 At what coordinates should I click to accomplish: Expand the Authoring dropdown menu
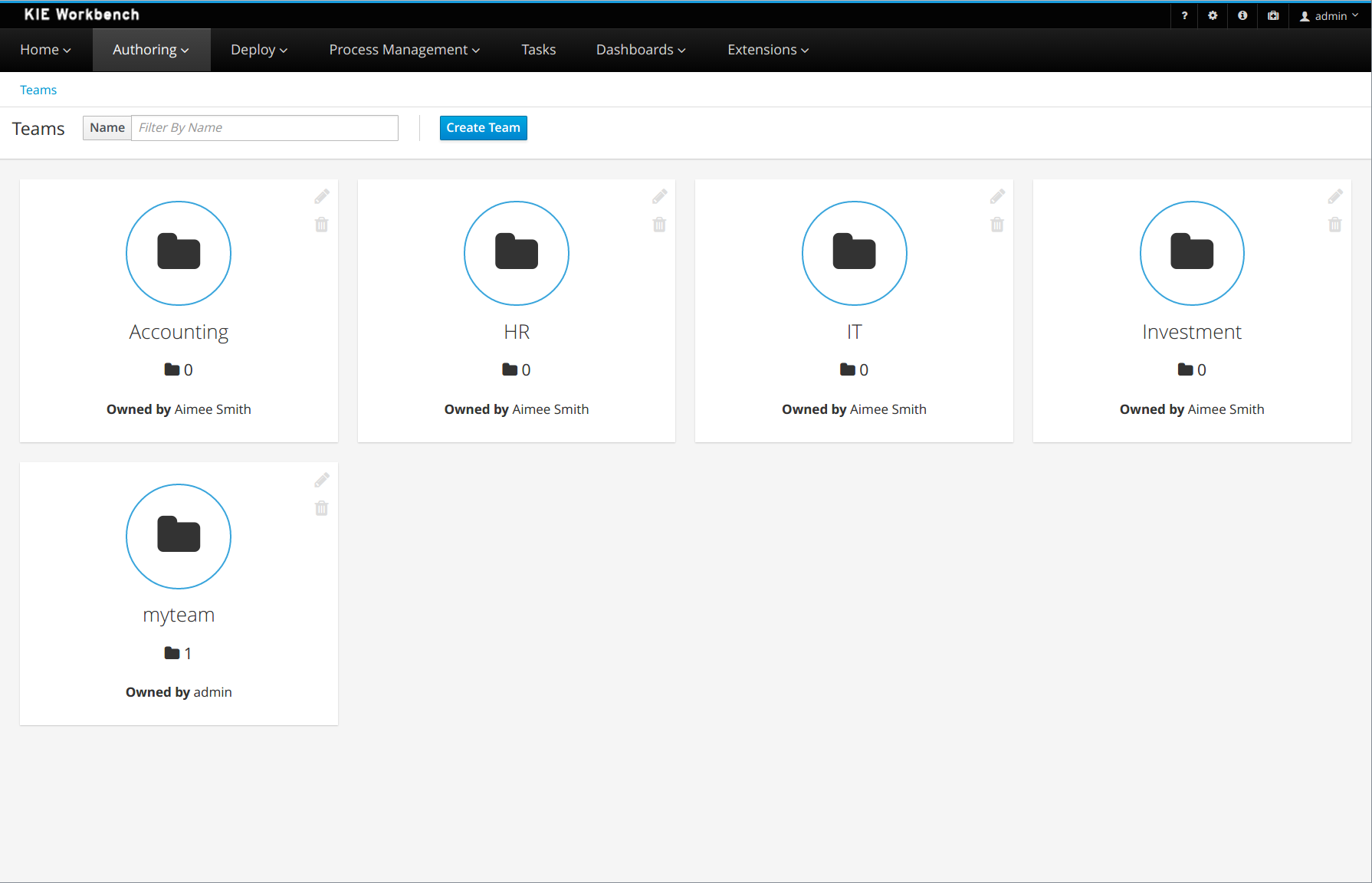click(x=151, y=50)
